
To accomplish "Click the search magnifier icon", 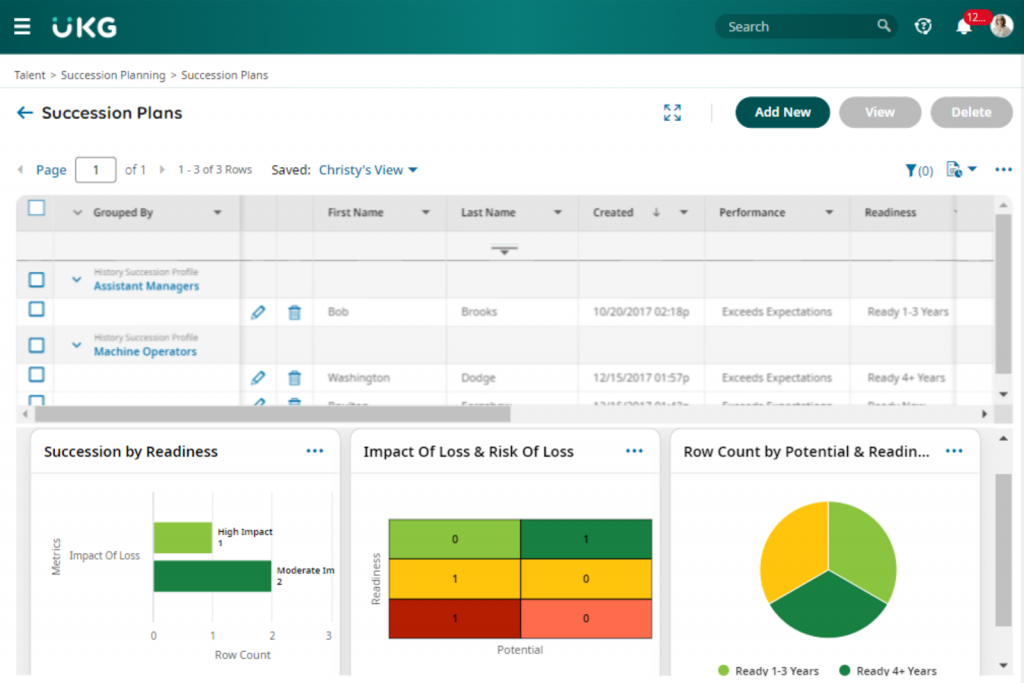I will [x=883, y=26].
